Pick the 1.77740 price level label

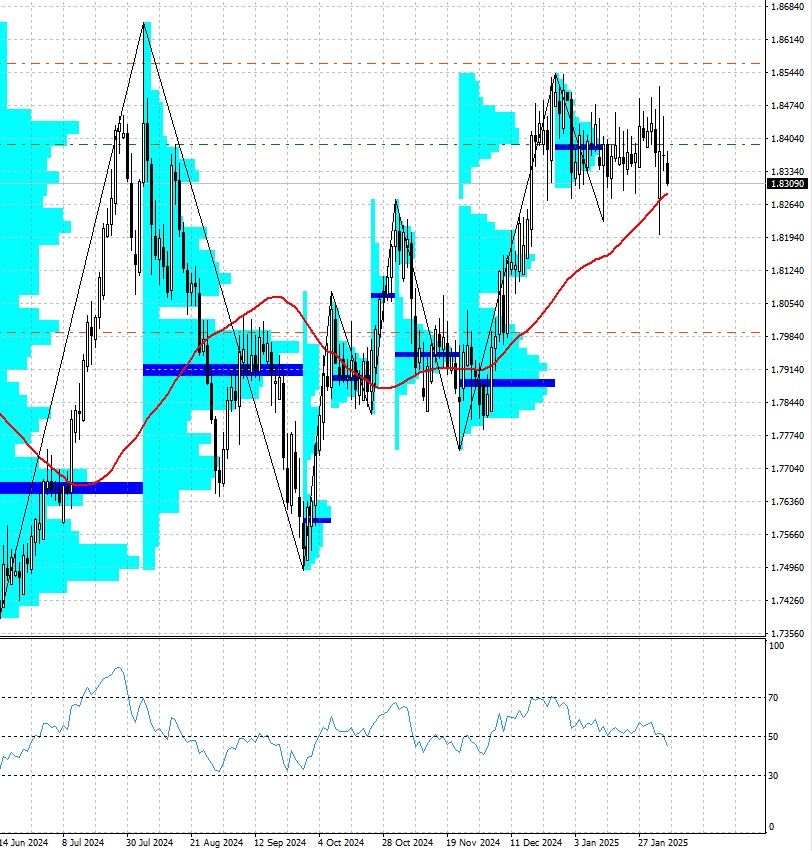click(x=787, y=436)
